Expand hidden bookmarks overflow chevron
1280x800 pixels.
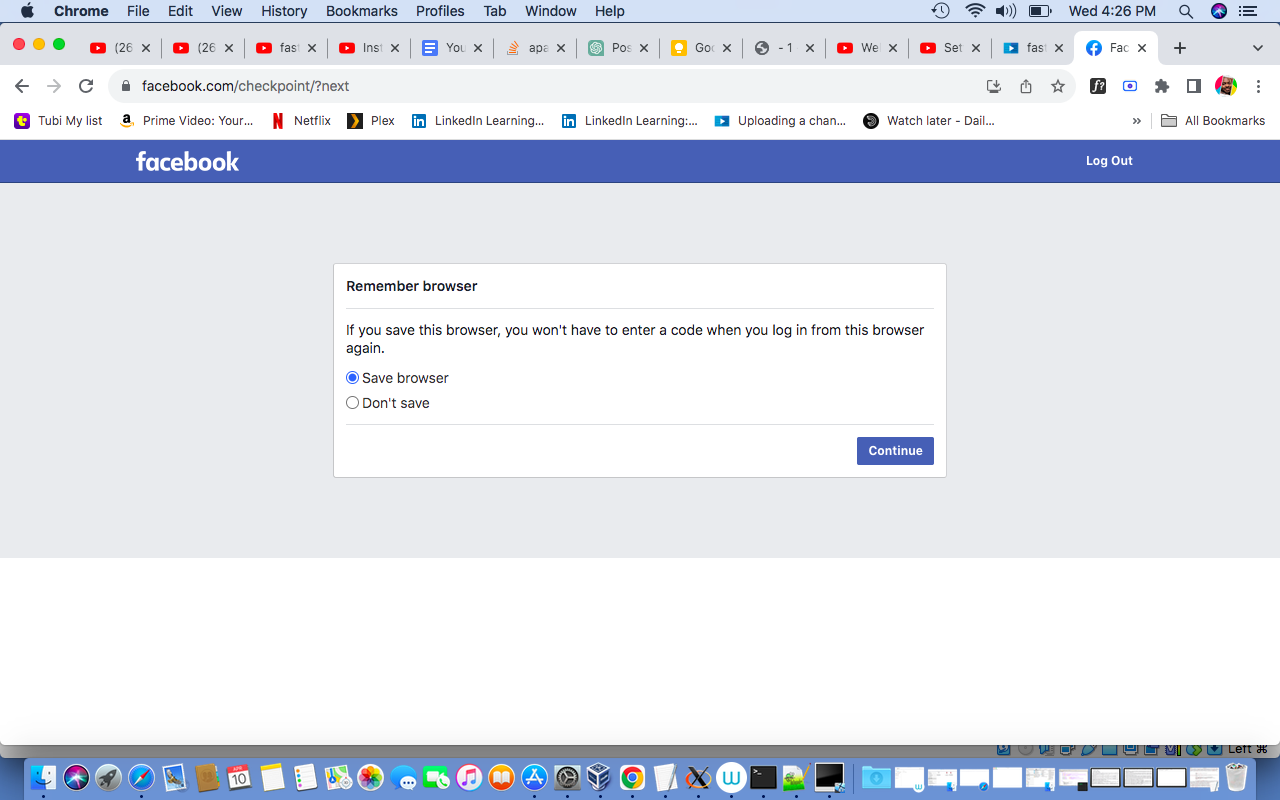coord(1136,121)
